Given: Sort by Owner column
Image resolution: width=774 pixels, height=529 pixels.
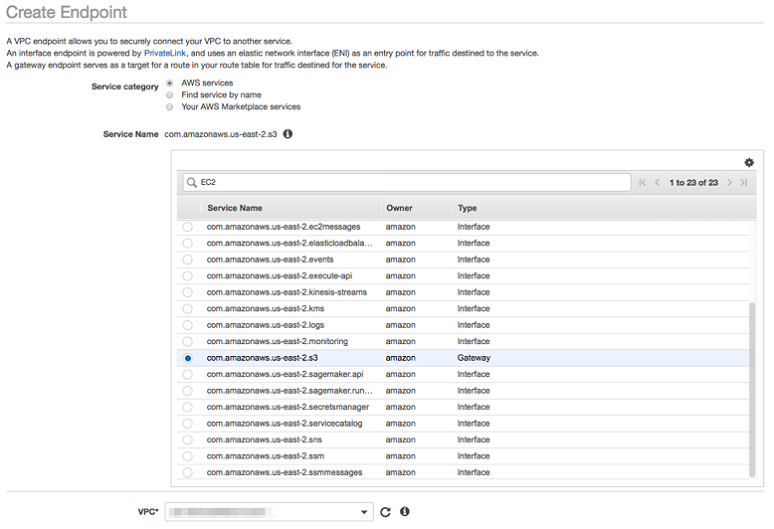Looking at the screenshot, I should click(x=399, y=208).
